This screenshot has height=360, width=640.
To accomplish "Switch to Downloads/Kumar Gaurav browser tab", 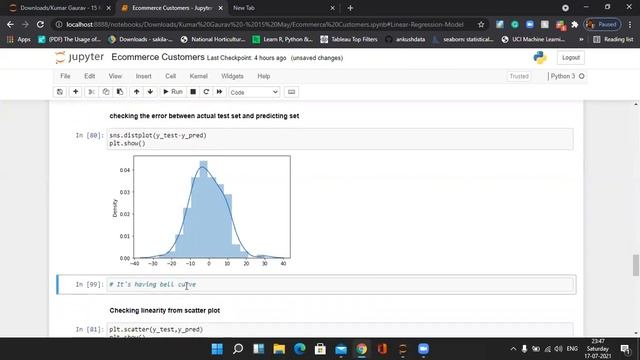I will click(61, 8).
